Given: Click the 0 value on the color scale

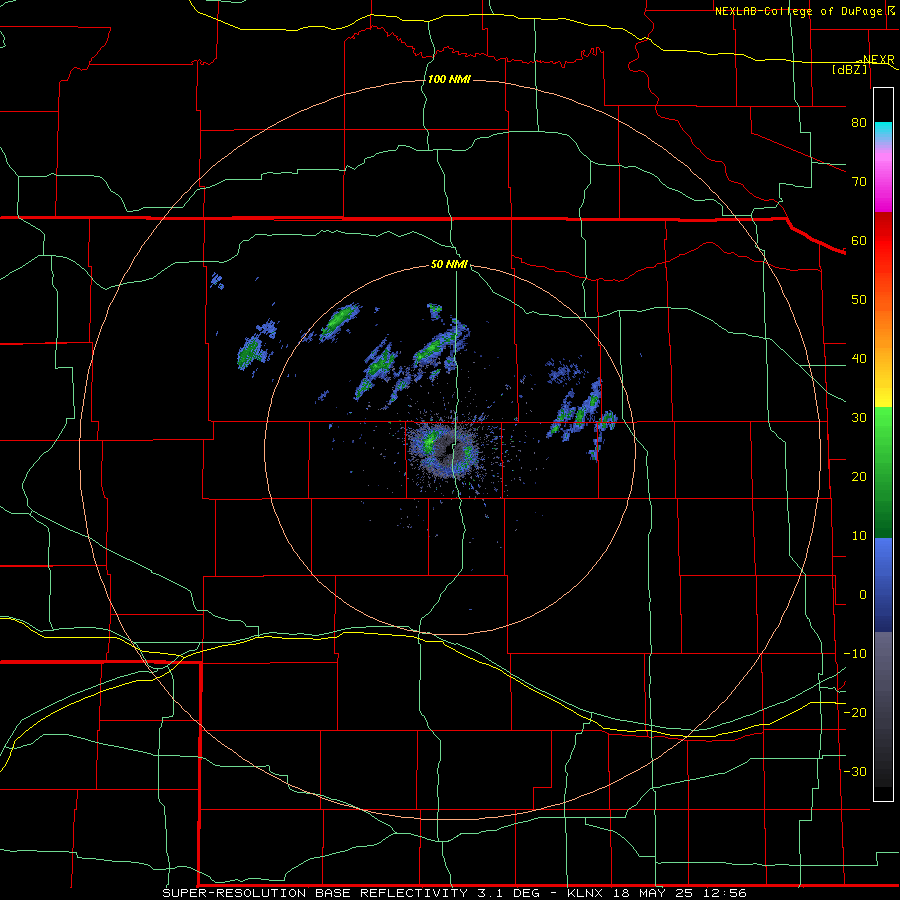Looking at the screenshot, I should tap(863, 595).
